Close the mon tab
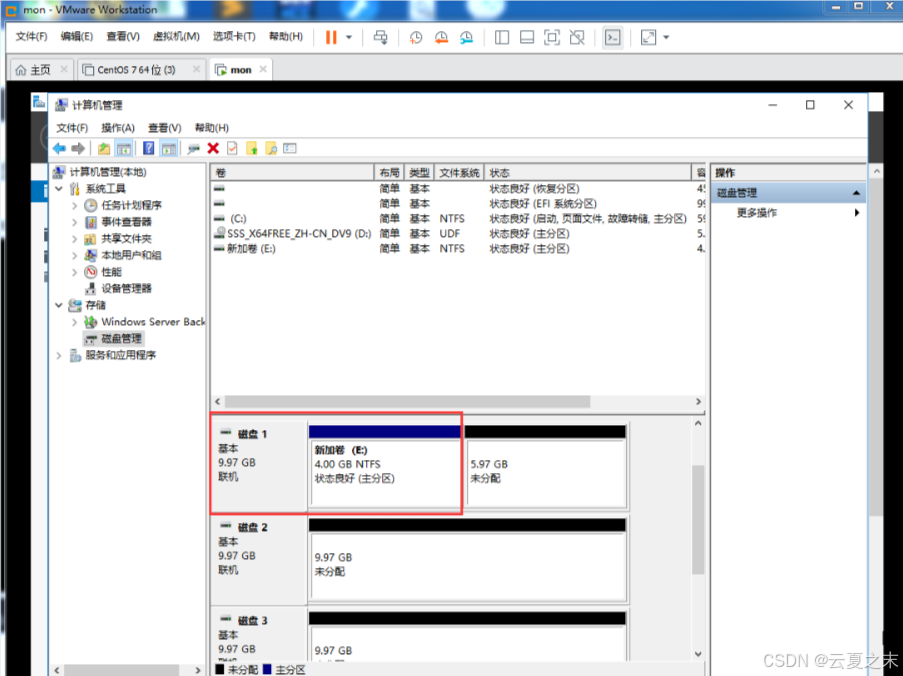Viewport: 903px width, 676px height. pos(263,69)
